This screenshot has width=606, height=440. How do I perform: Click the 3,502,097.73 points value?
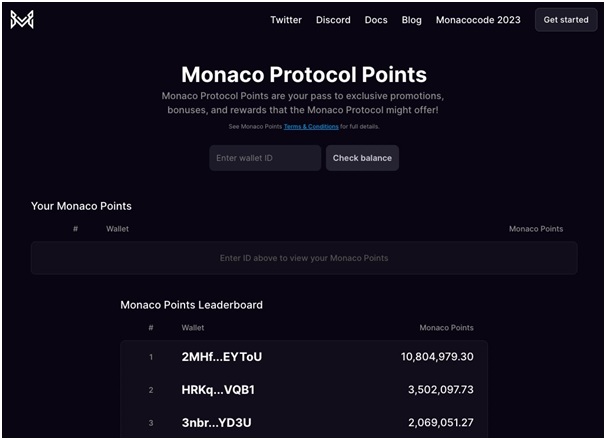(x=441, y=390)
